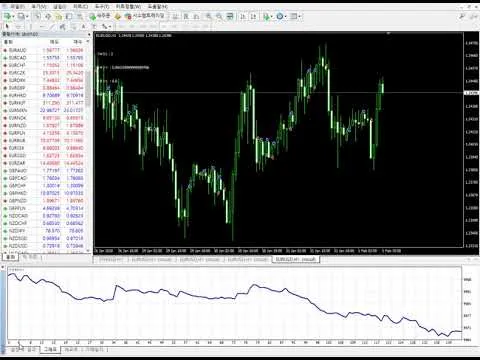Image resolution: width=480 pixels, height=360 pixels.
Task: Select the Trendline drawing tool
Action: (x=53, y=26)
